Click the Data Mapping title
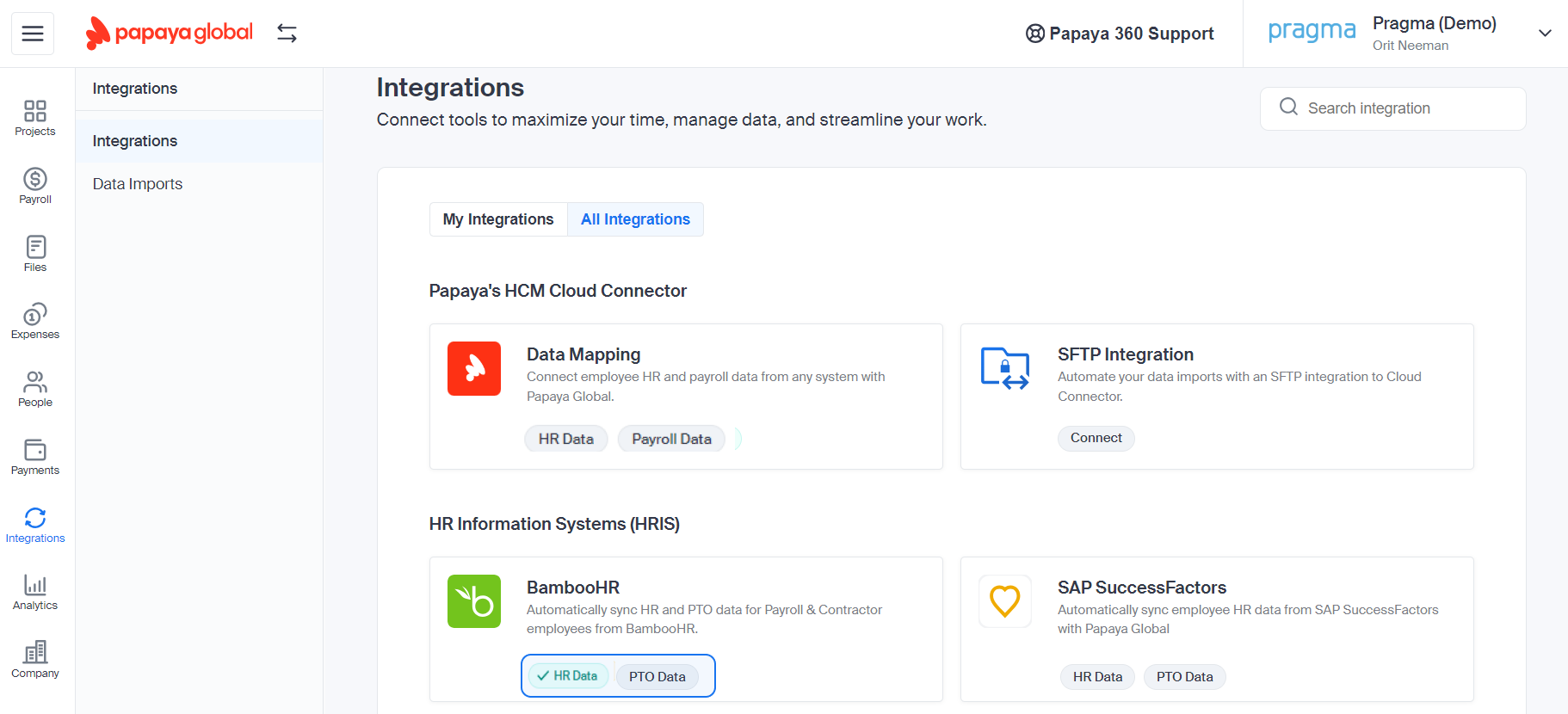Image resolution: width=1568 pixels, height=714 pixels. [583, 354]
